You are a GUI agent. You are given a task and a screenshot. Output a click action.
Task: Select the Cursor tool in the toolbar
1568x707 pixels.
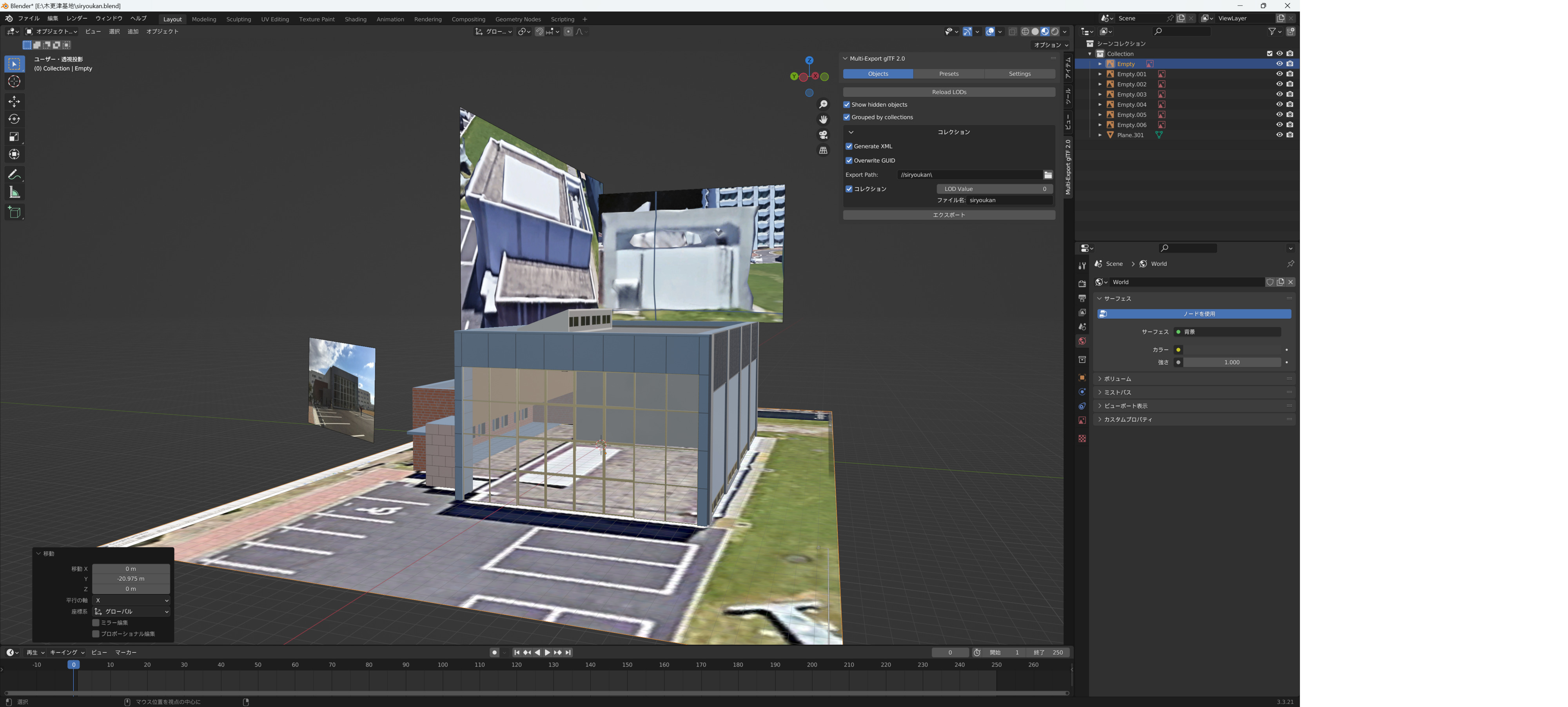click(15, 82)
